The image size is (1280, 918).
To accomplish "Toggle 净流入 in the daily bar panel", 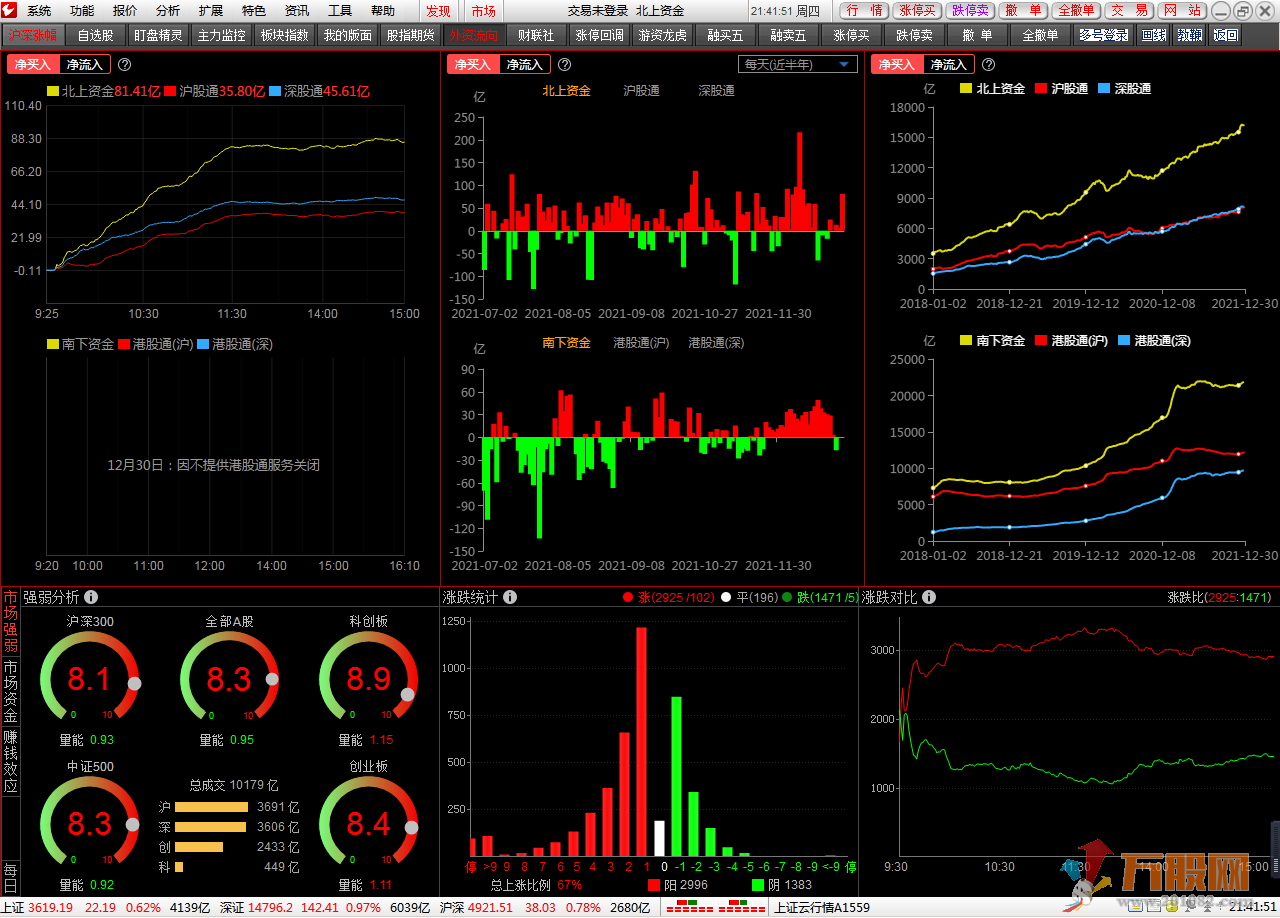I will [x=525, y=64].
